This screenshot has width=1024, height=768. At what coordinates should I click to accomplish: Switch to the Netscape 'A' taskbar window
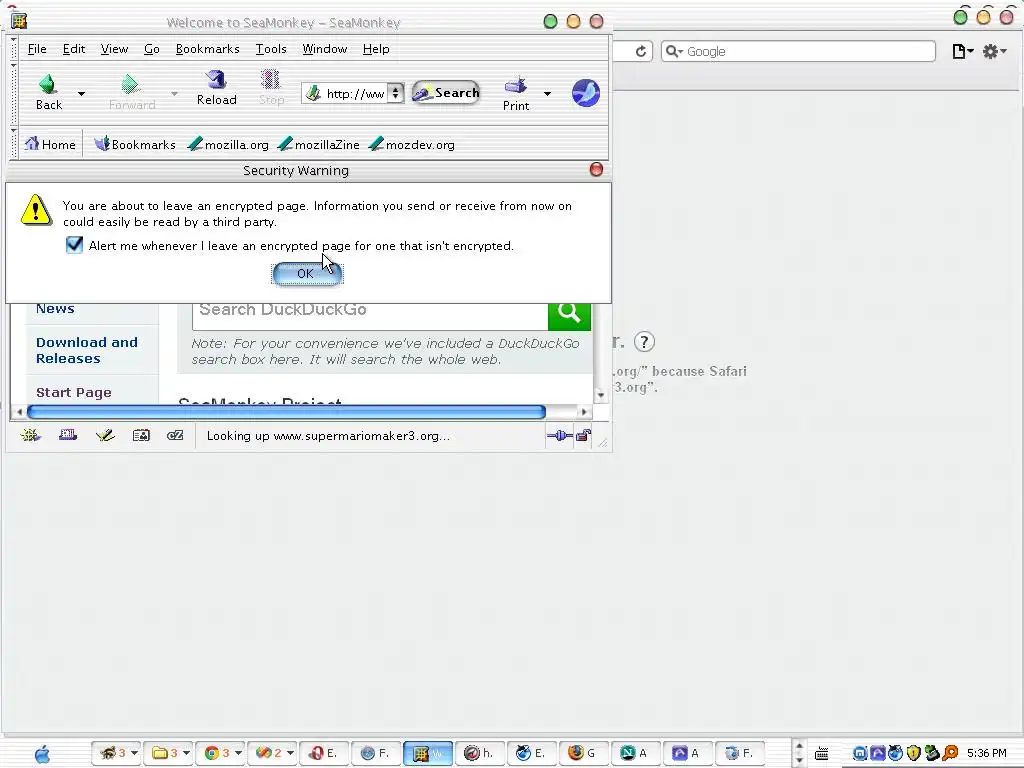tap(634, 753)
